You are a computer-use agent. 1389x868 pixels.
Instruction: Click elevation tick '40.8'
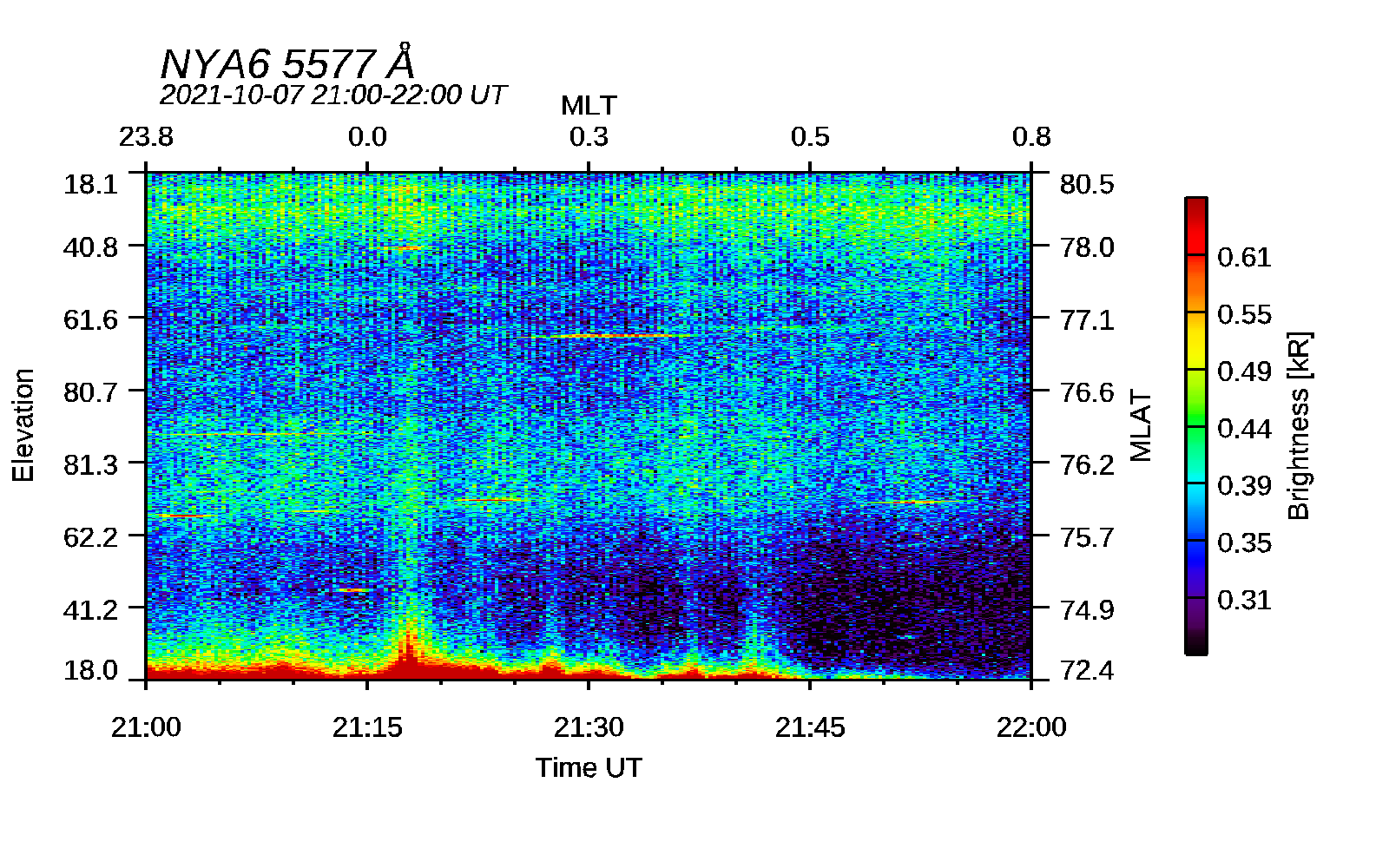pos(90,247)
